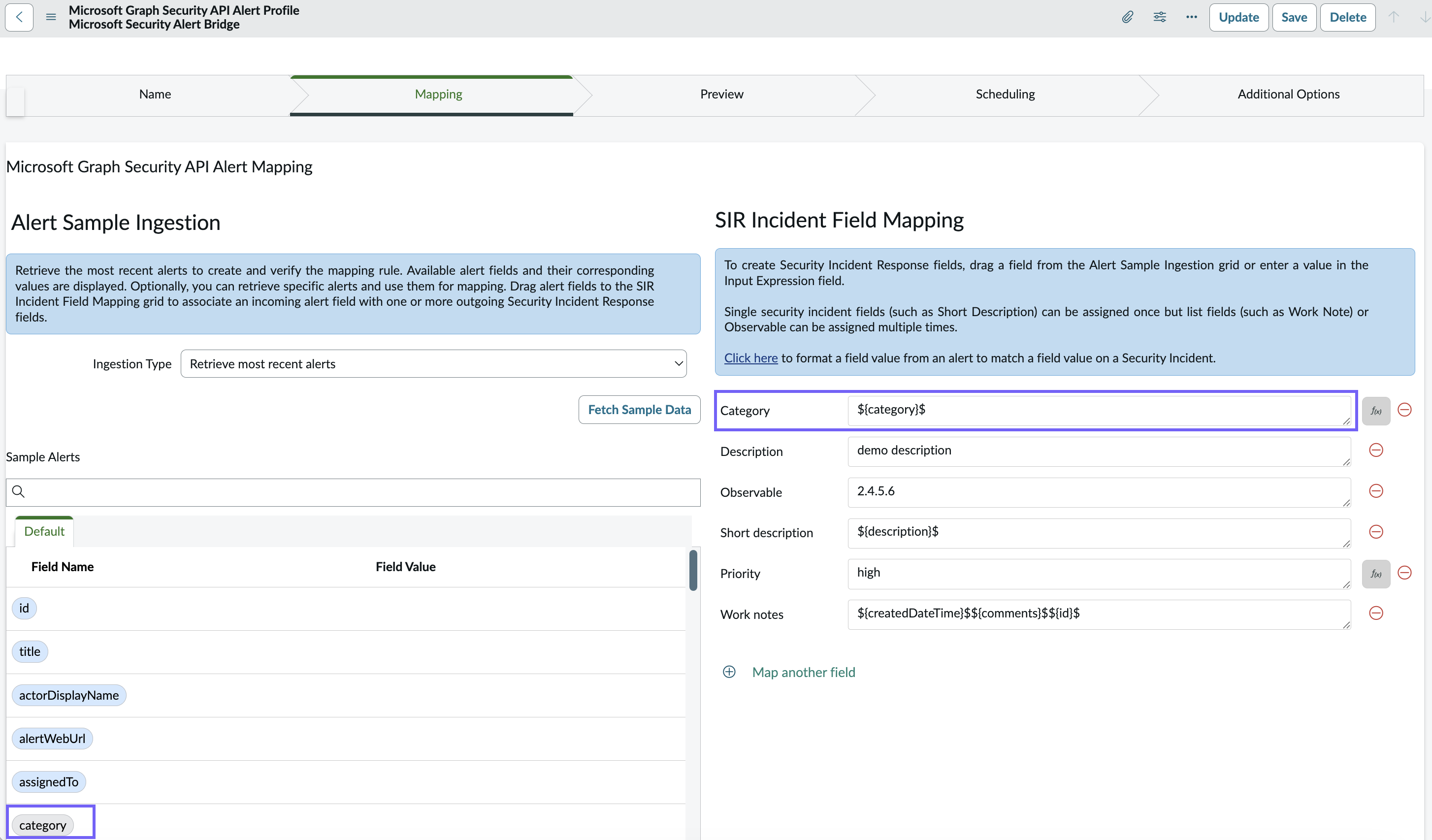Focus the Sample Alerts search box
This screenshot has height=840, width=1432.
pos(353,492)
